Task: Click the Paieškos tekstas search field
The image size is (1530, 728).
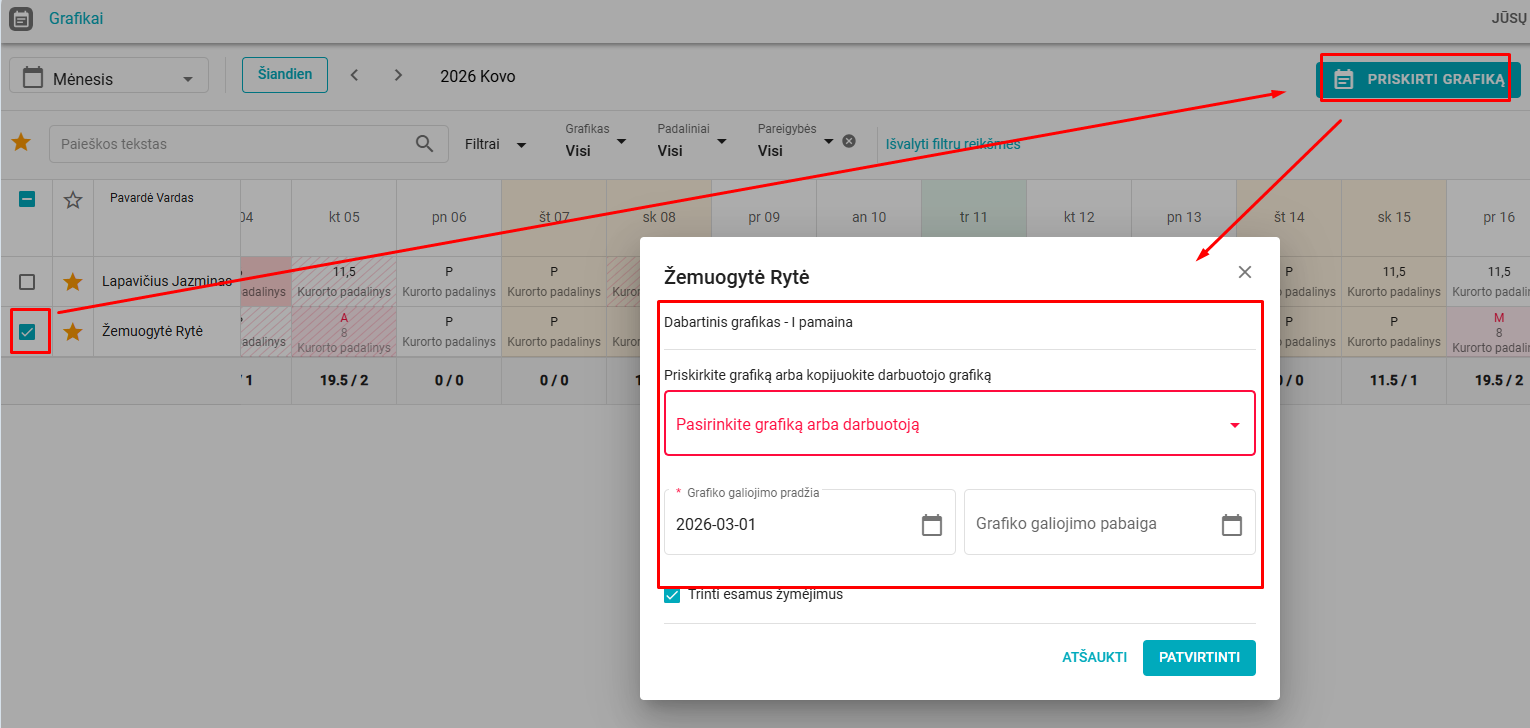Action: 230,144
